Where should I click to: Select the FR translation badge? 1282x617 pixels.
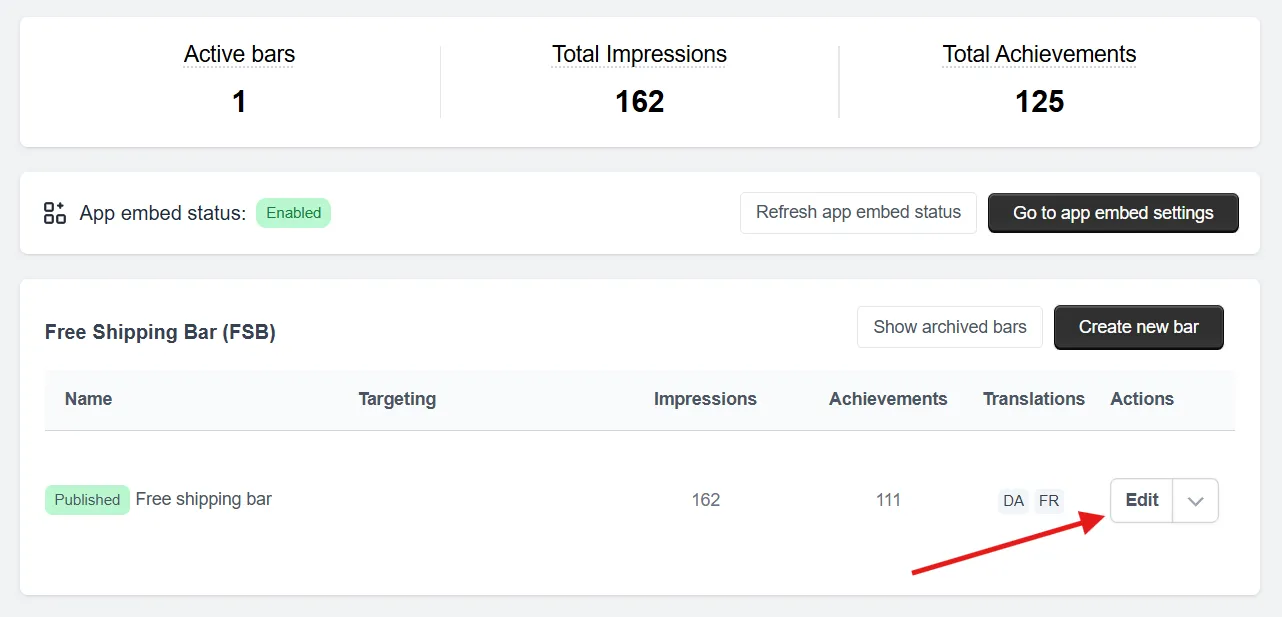pyautogui.click(x=1049, y=500)
